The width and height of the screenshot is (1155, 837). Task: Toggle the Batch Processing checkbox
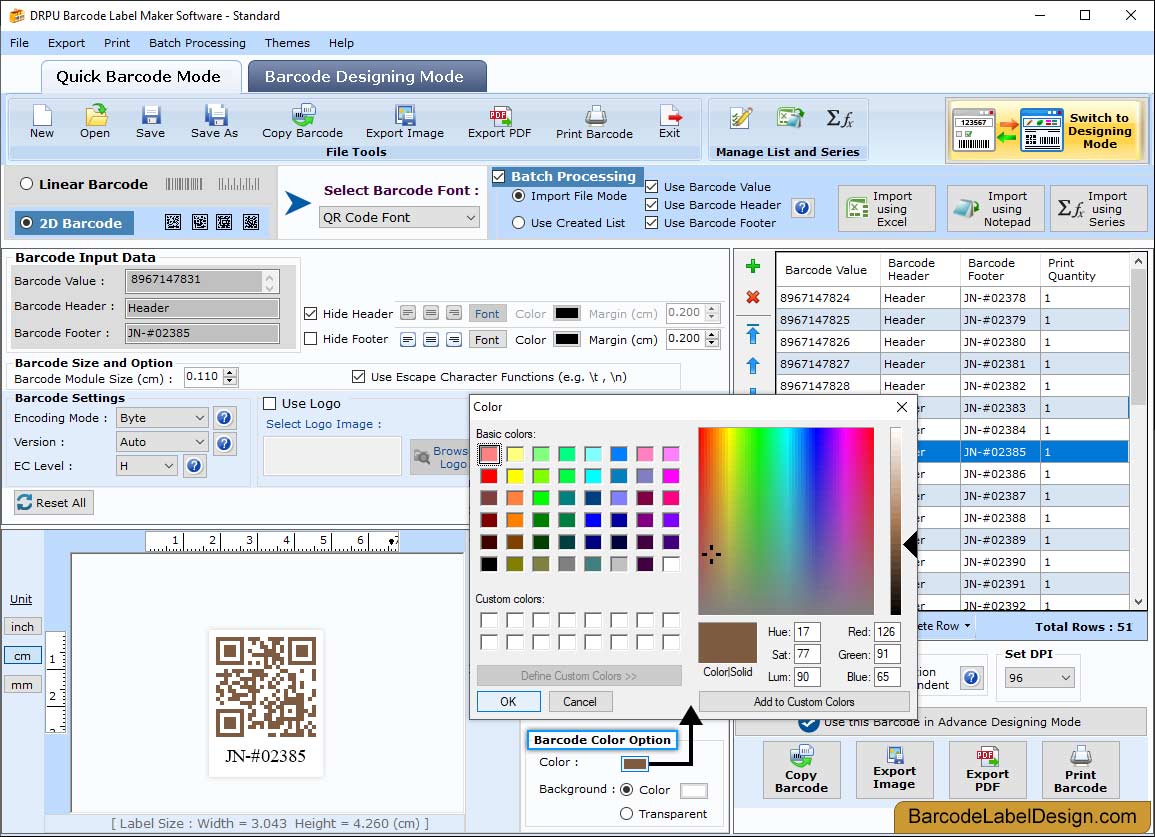tap(499, 176)
